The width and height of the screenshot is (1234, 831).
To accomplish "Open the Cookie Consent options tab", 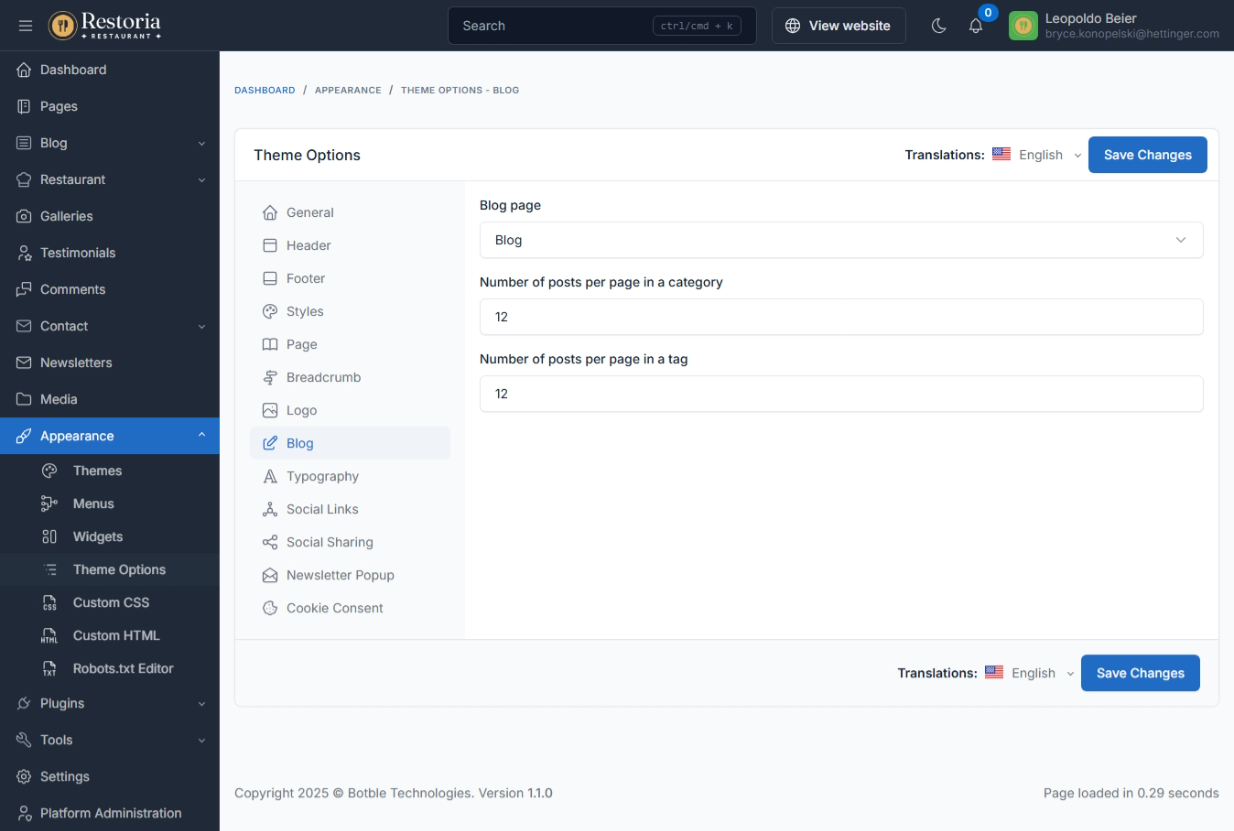I will (334, 608).
